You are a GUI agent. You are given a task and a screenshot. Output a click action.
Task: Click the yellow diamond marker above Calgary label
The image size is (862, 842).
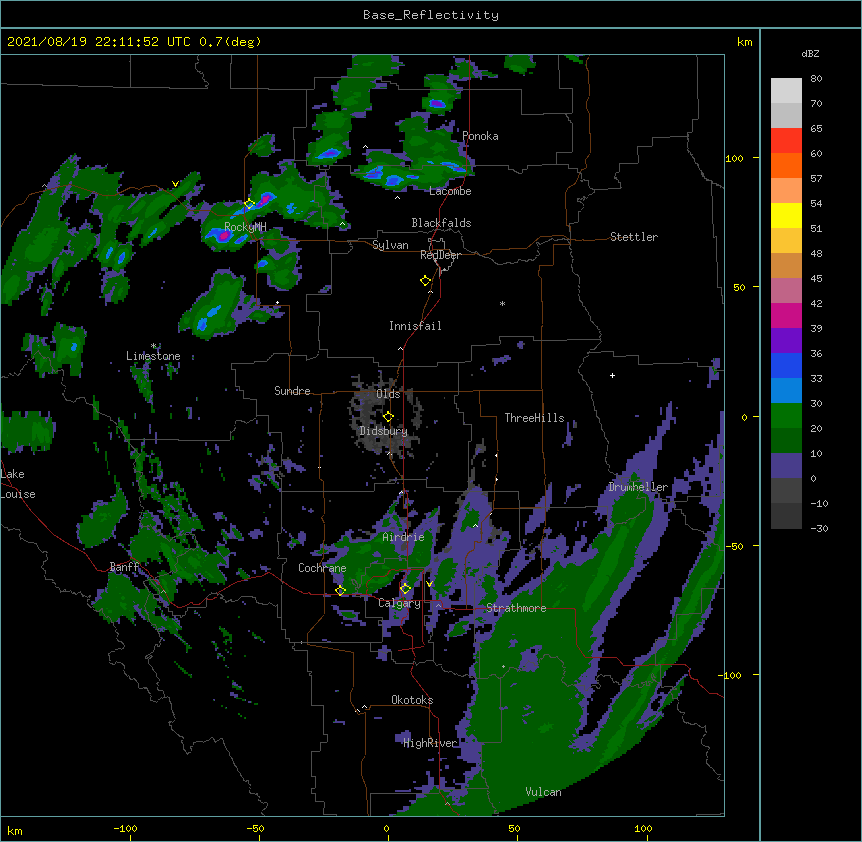point(405,589)
